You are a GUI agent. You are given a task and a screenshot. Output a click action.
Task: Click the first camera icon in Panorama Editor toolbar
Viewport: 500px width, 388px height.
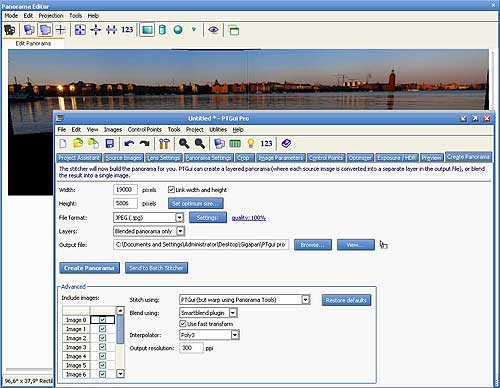click(10, 30)
